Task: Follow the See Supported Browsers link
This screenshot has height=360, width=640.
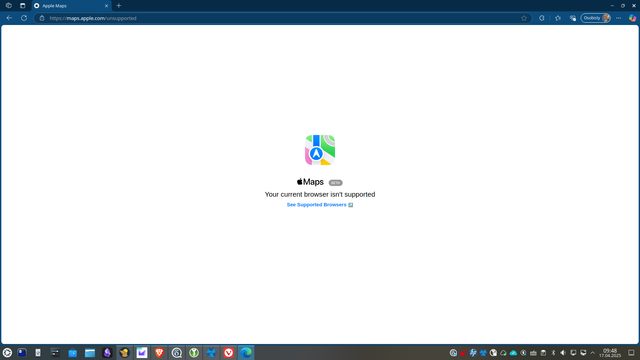Action: coord(320,204)
